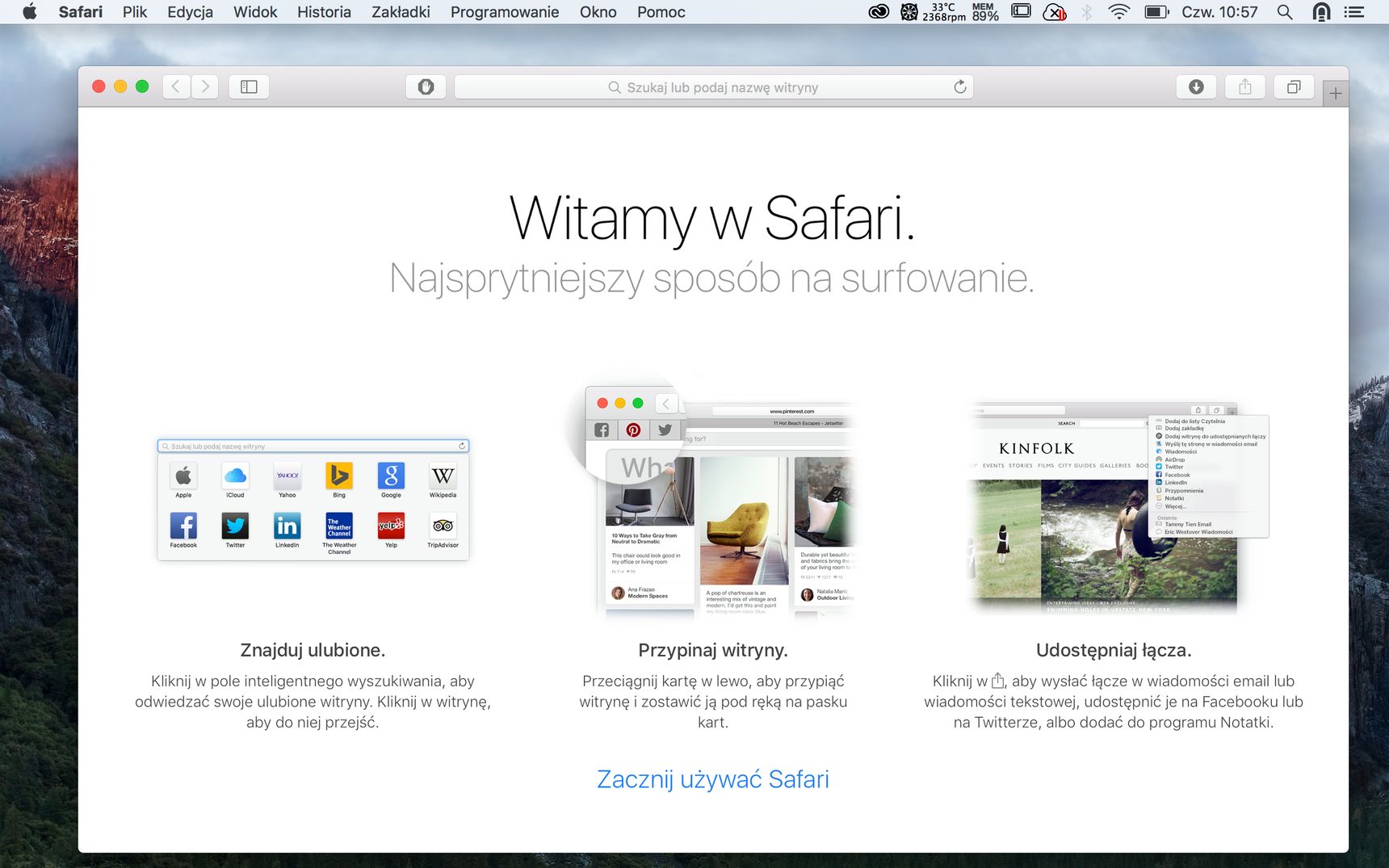
Task: Open Creative Cloud menu bar icon
Action: click(879, 11)
